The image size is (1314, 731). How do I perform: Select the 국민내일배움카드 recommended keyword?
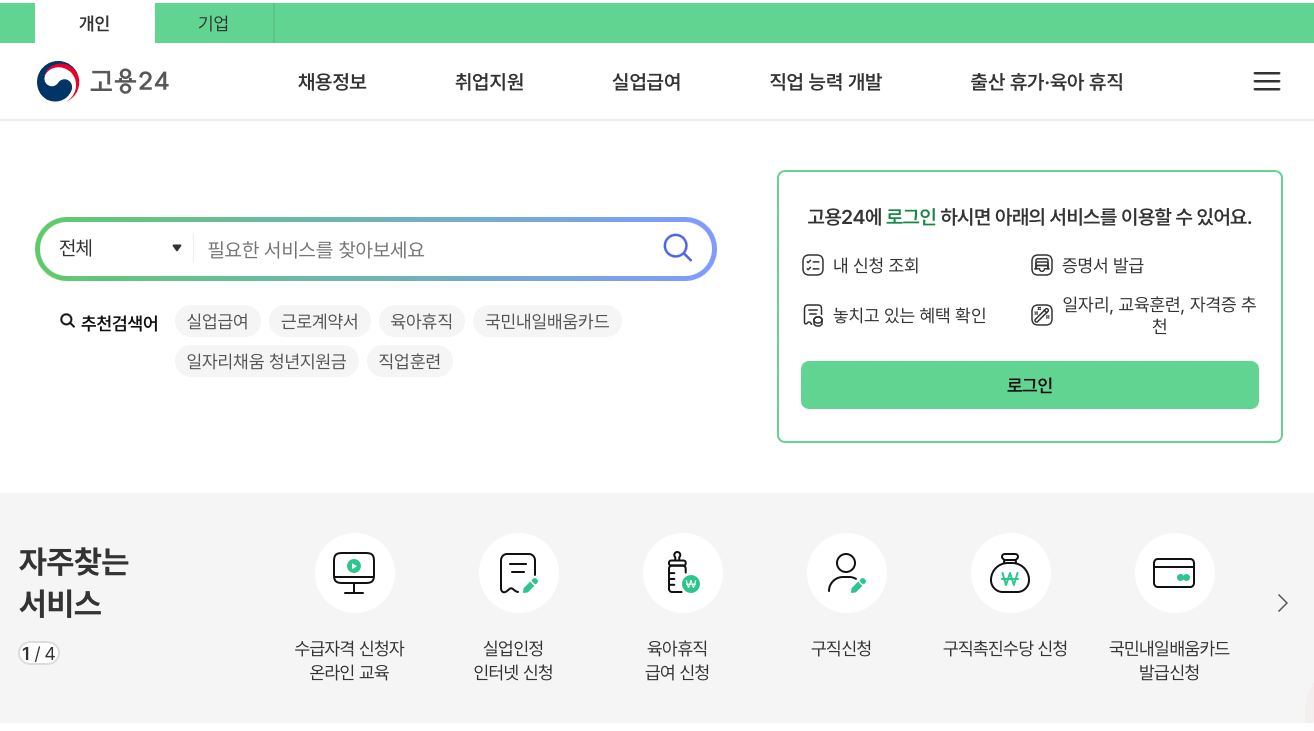coord(547,321)
